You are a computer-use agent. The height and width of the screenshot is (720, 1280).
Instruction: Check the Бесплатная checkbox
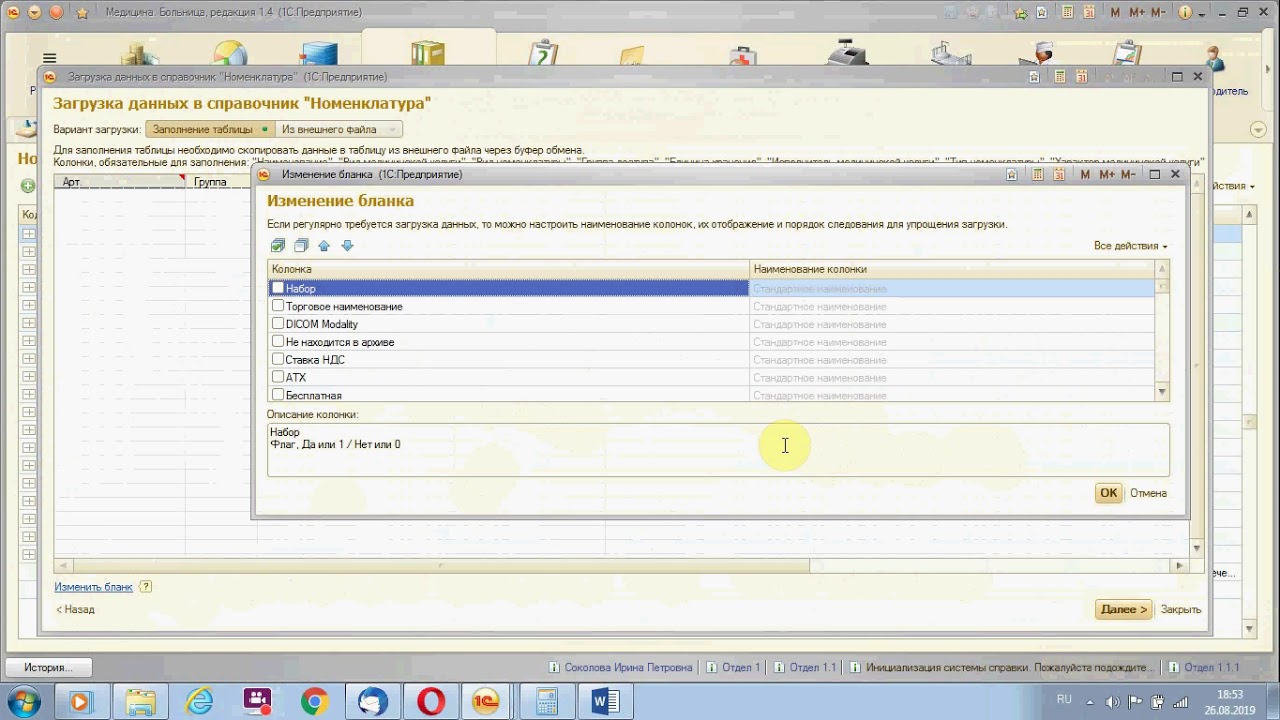pos(278,395)
